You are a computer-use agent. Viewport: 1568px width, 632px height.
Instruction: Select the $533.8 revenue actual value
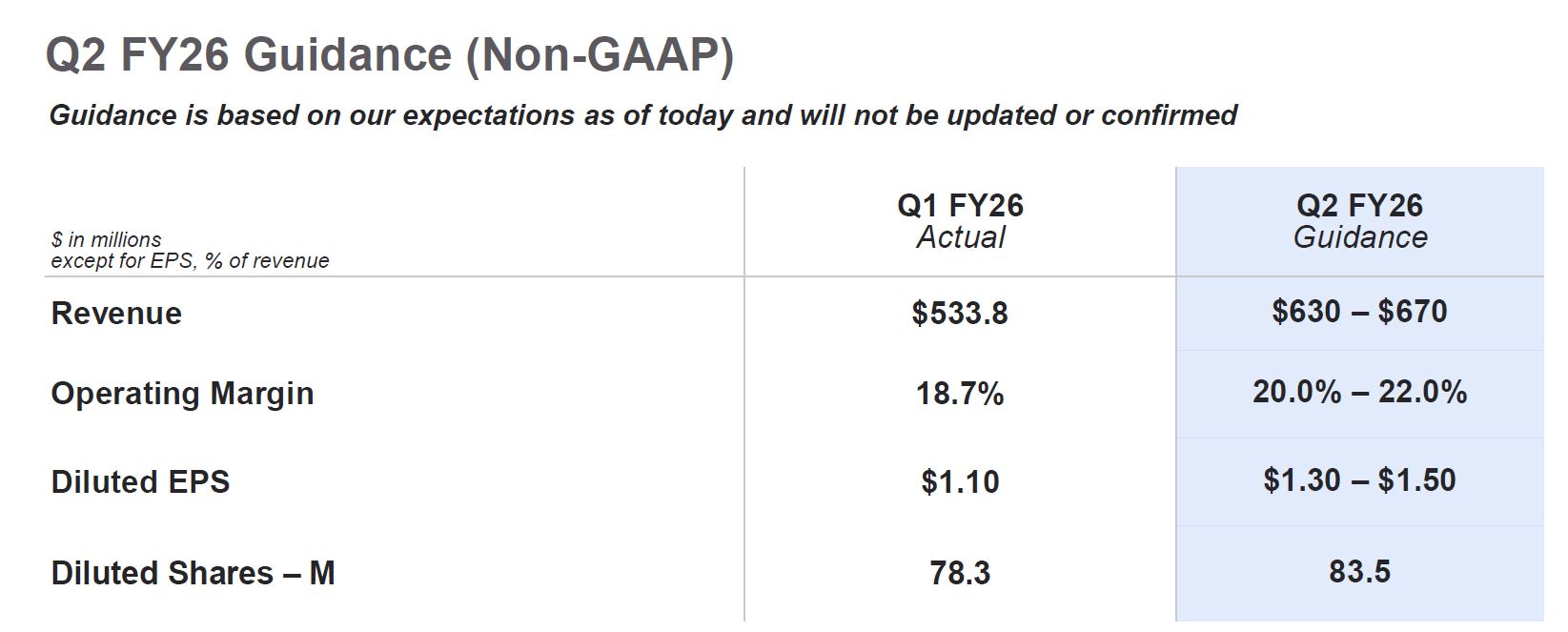(x=960, y=314)
